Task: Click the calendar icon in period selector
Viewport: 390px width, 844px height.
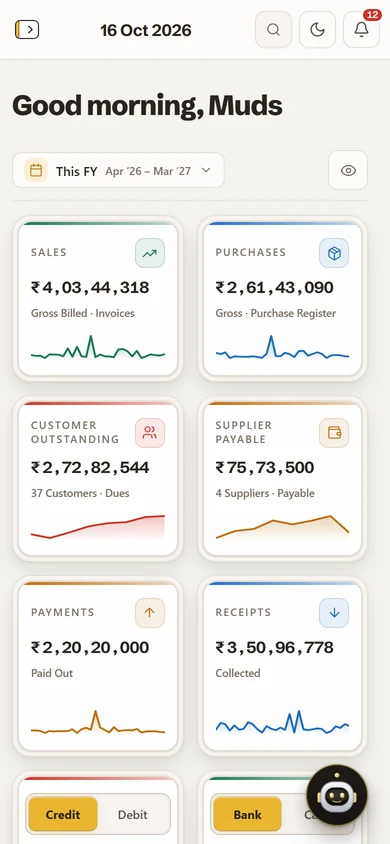Action: tap(36, 171)
